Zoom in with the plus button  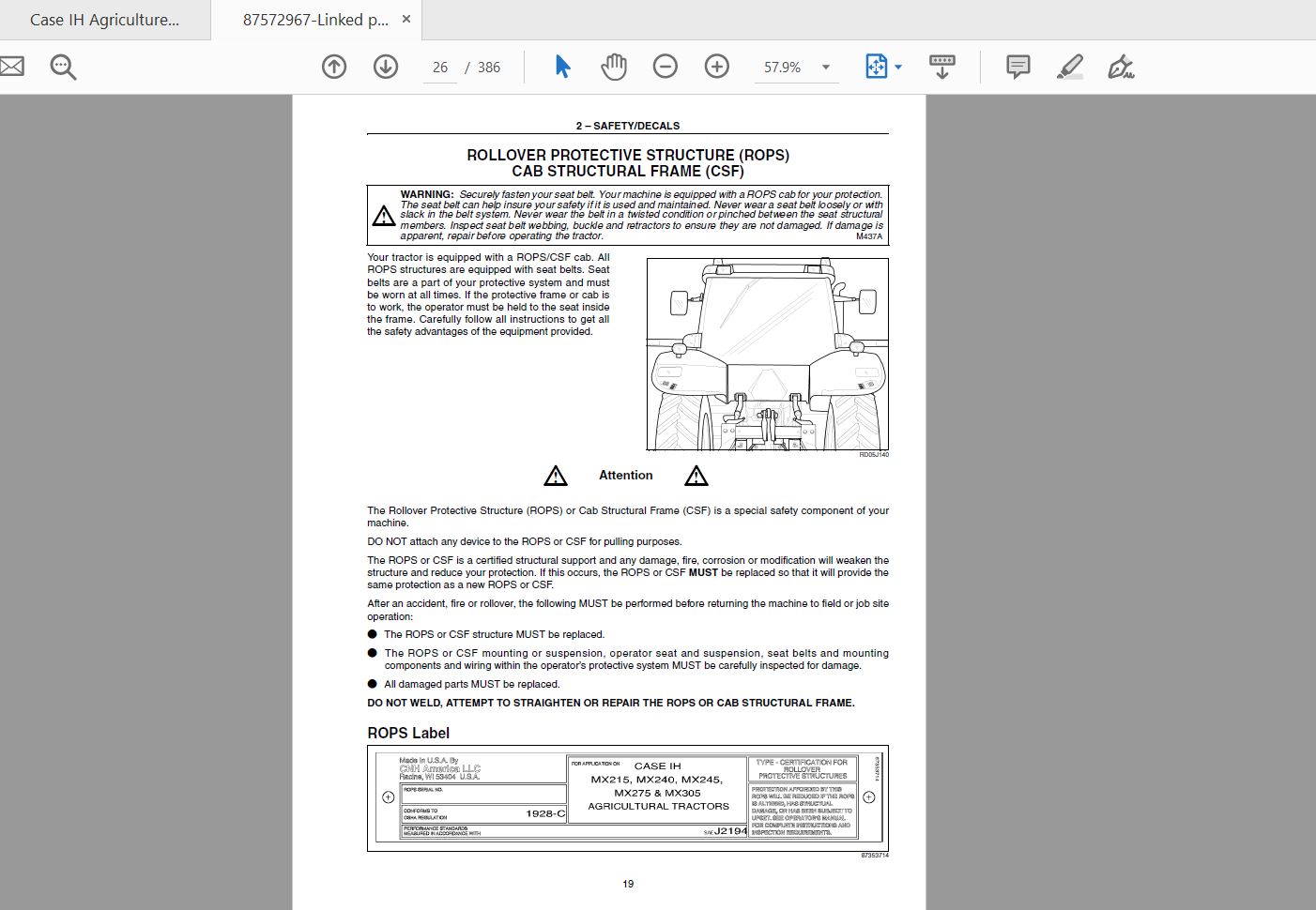717,67
